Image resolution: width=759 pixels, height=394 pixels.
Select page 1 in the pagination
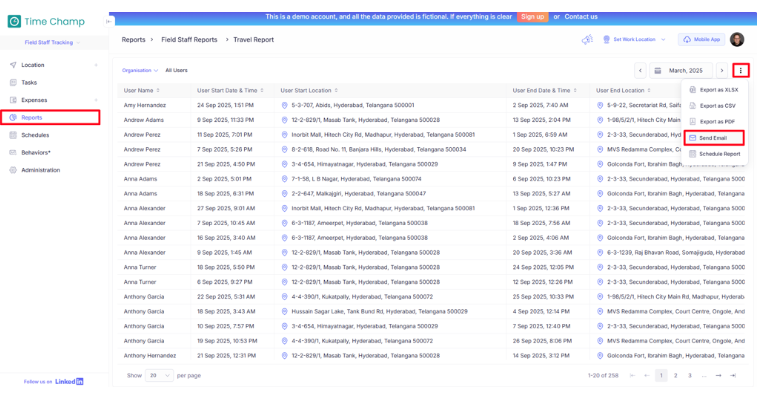click(x=661, y=376)
